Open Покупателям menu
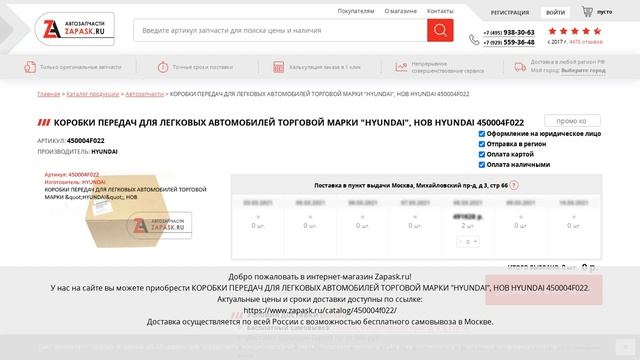640x360 pixels. (356, 11)
